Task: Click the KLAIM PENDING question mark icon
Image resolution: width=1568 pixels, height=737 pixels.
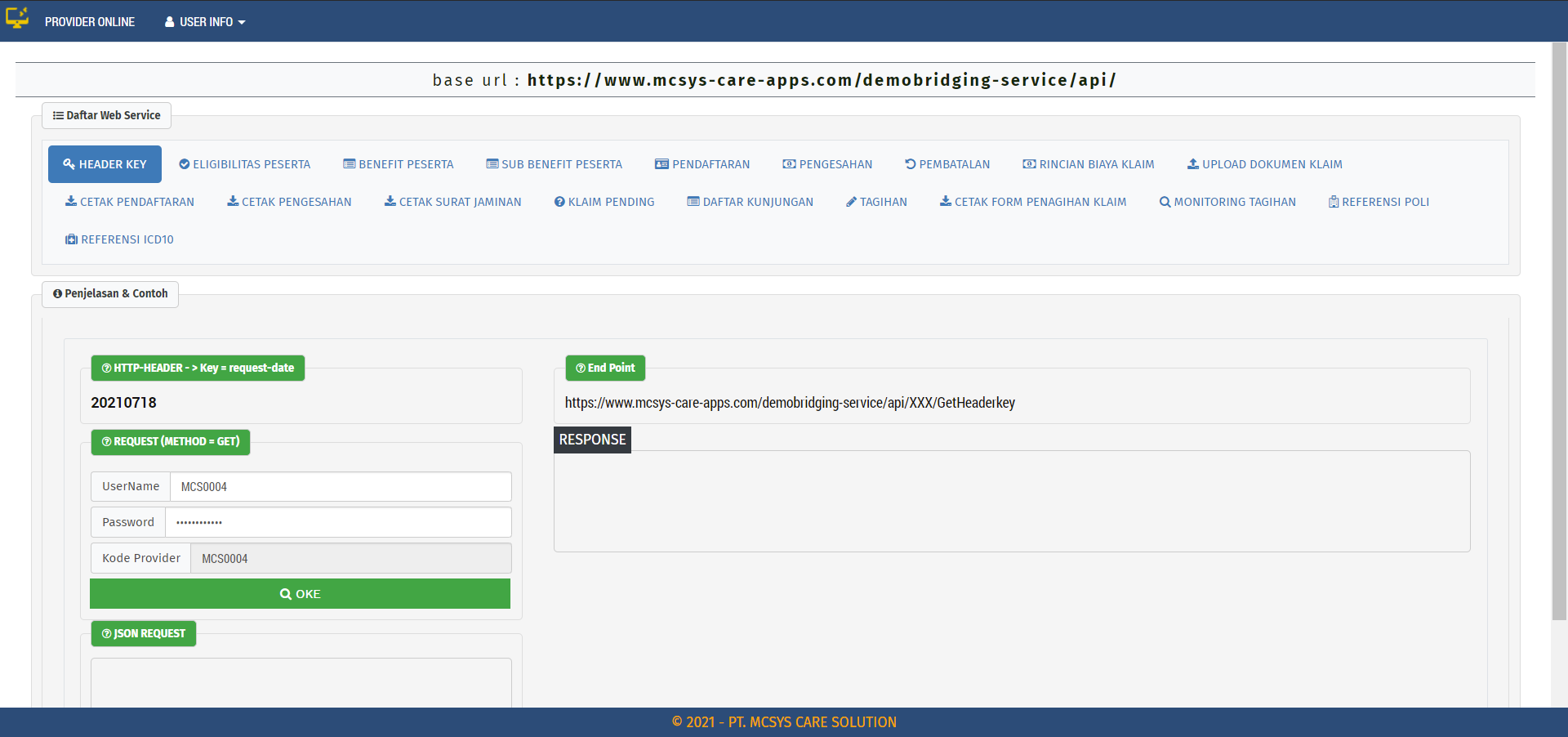Action: click(x=559, y=202)
